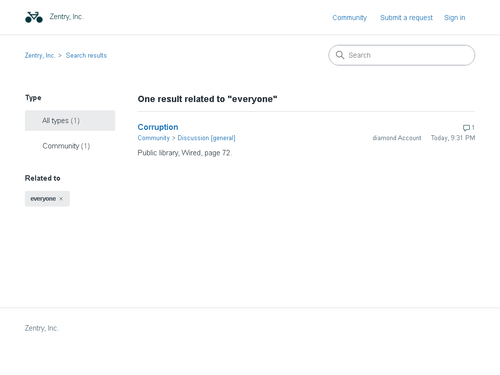Click the Sign in link
The width and height of the screenshot is (500, 375).
click(454, 18)
